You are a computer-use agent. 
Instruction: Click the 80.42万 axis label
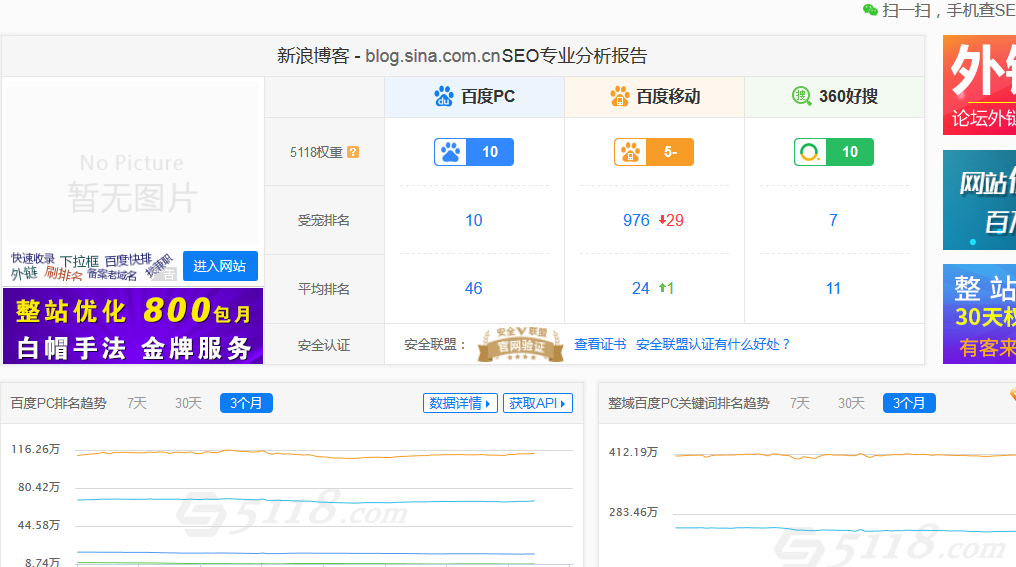(39, 487)
